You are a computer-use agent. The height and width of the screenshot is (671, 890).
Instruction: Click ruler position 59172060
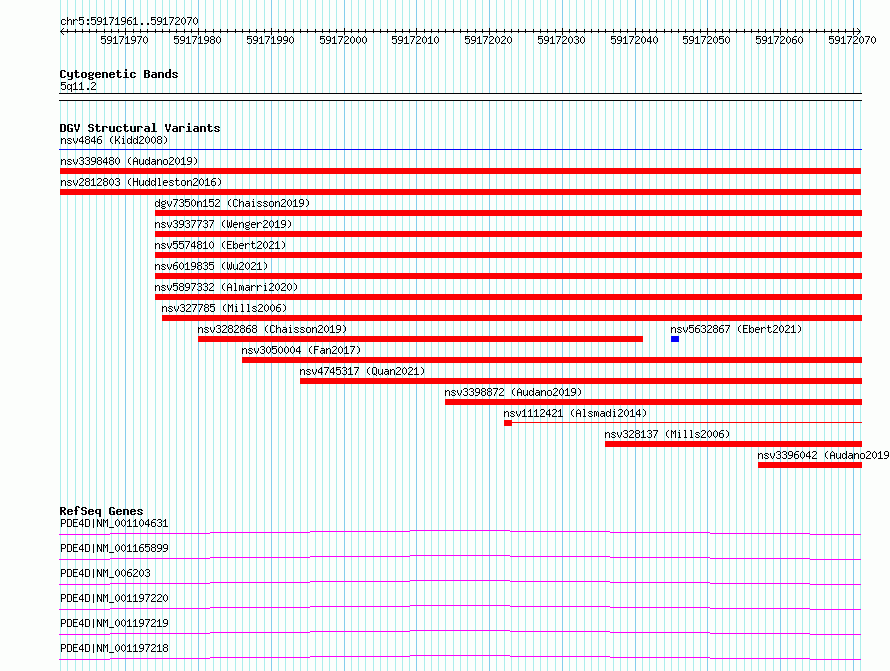pos(779,40)
